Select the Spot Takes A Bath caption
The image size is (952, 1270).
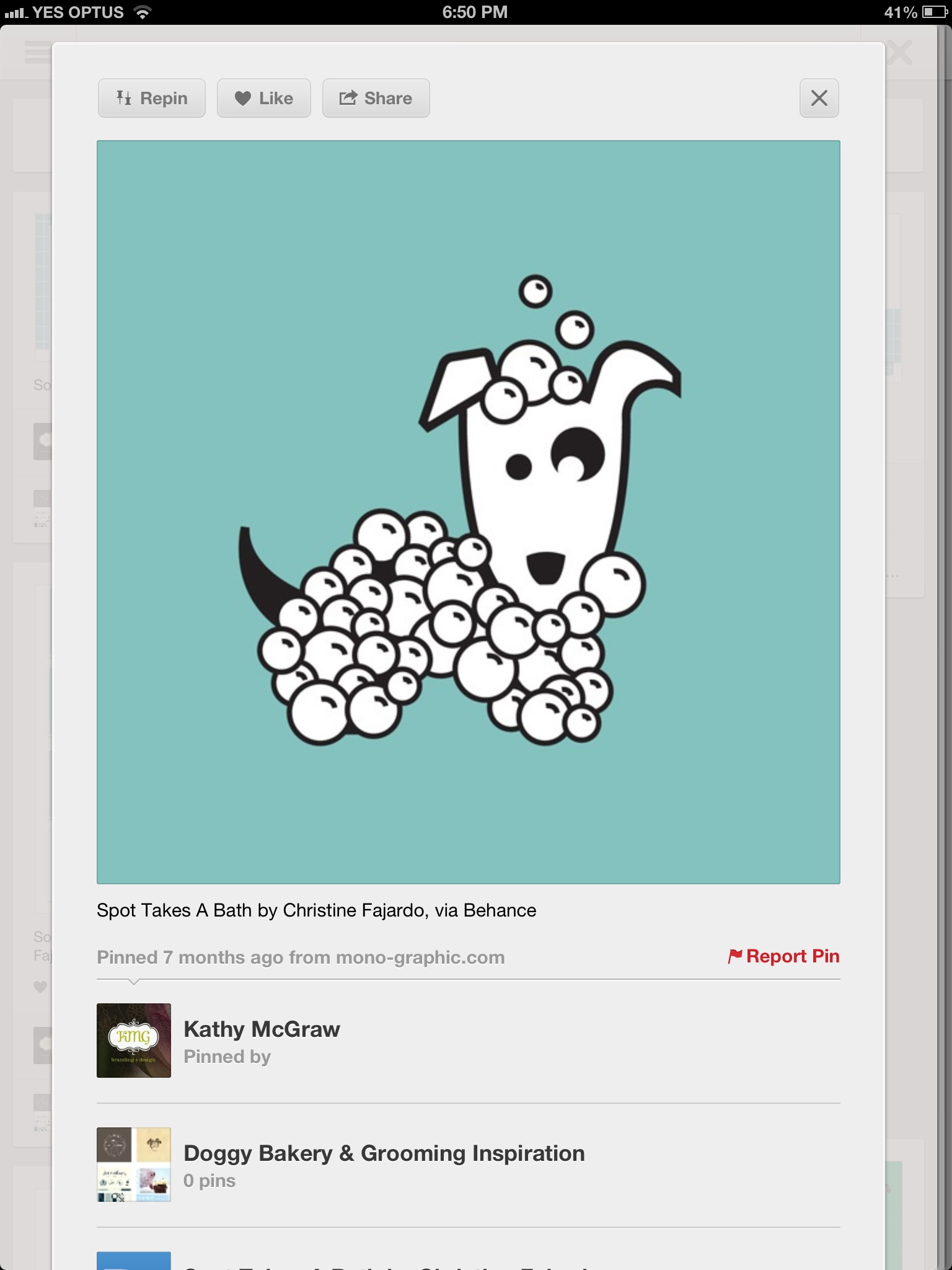(x=316, y=910)
